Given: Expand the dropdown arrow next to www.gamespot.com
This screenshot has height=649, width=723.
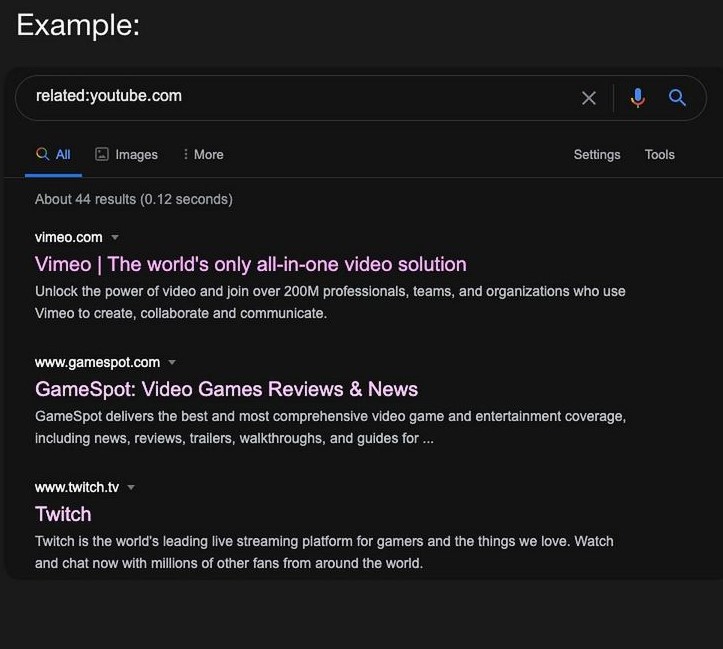Looking at the screenshot, I should [x=172, y=362].
